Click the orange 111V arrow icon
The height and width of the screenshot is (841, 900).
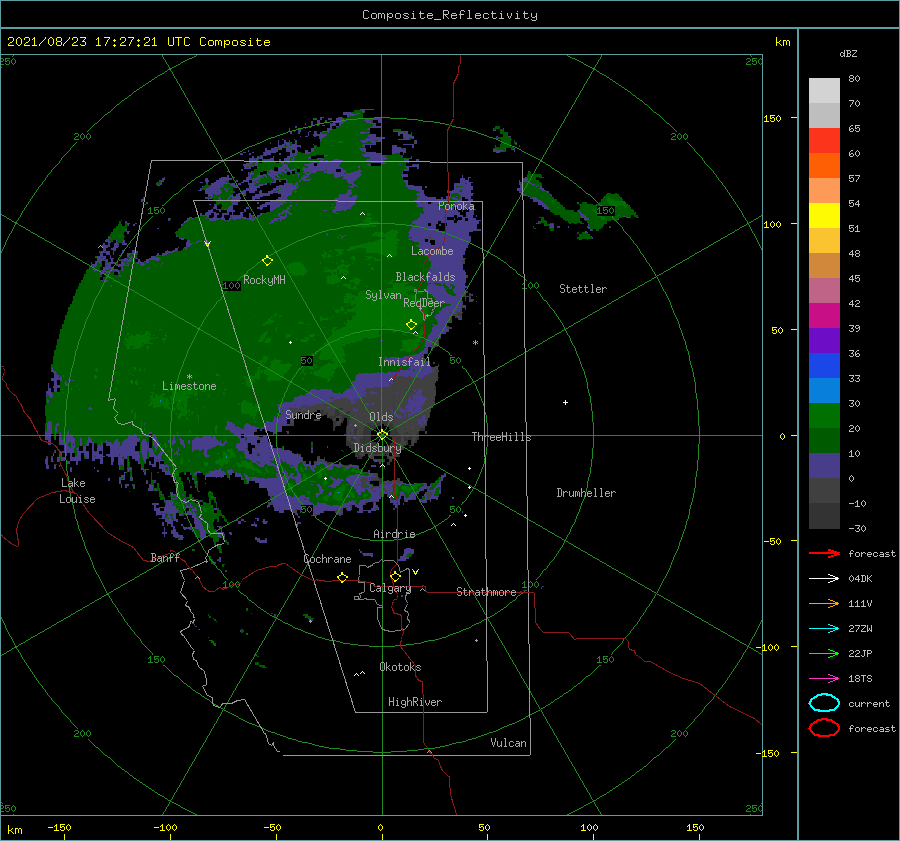click(x=824, y=603)
